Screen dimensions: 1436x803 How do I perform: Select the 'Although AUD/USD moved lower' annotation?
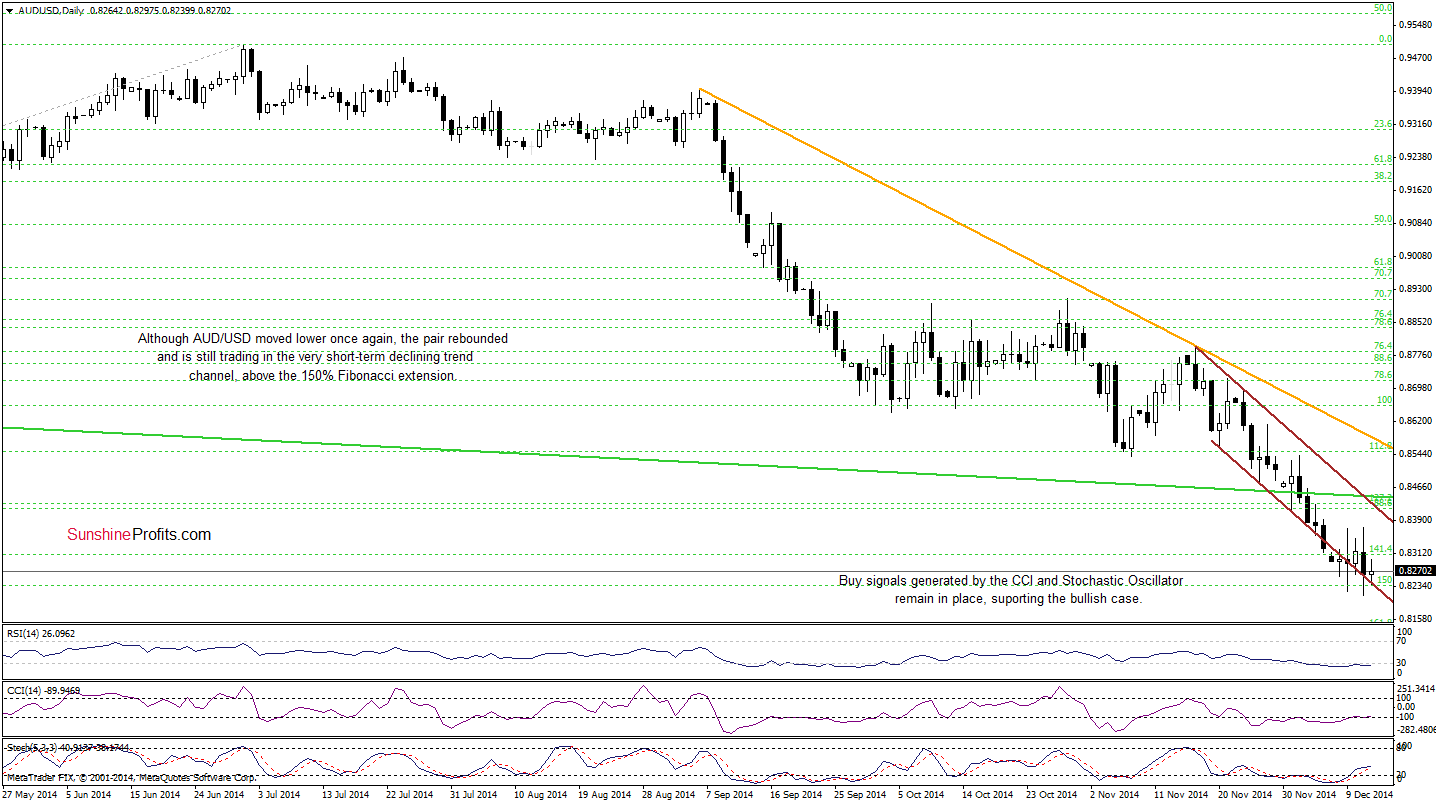322,357
